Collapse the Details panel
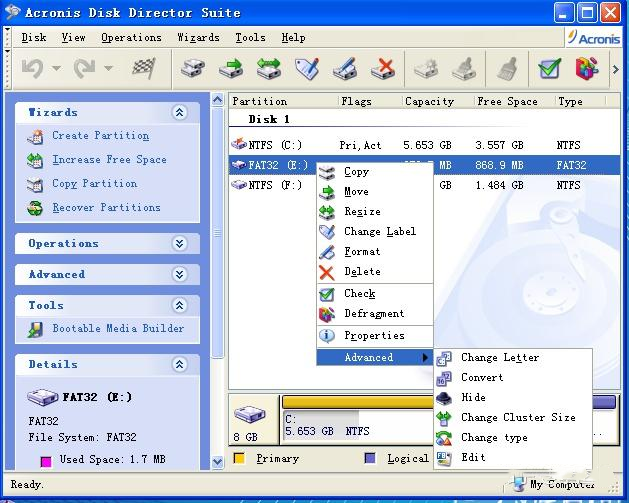Viewport: 629px width, 503px height. coord(179,365)
